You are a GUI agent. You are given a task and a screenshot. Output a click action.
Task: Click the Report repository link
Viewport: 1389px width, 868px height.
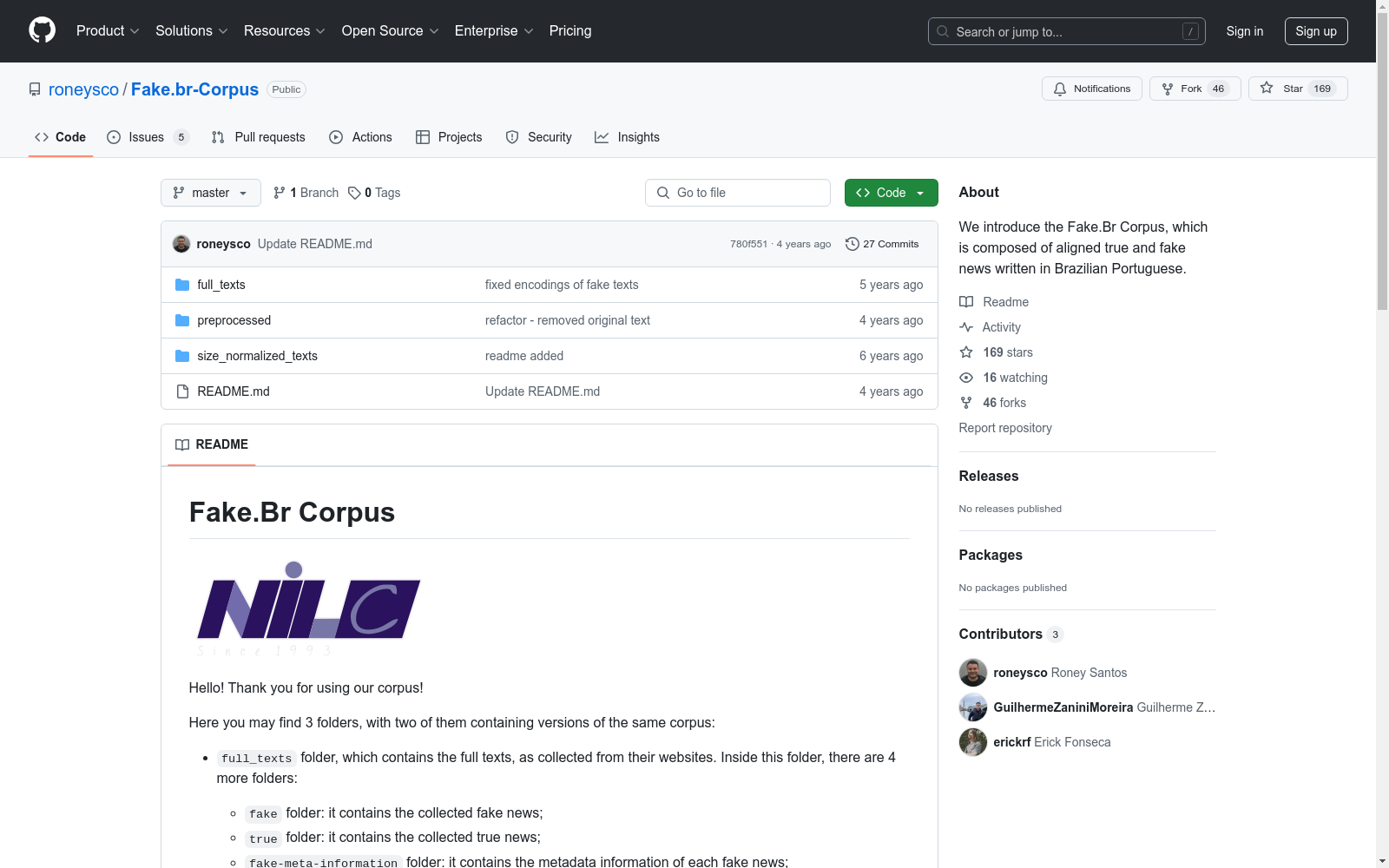click(x=1005, y=428)
